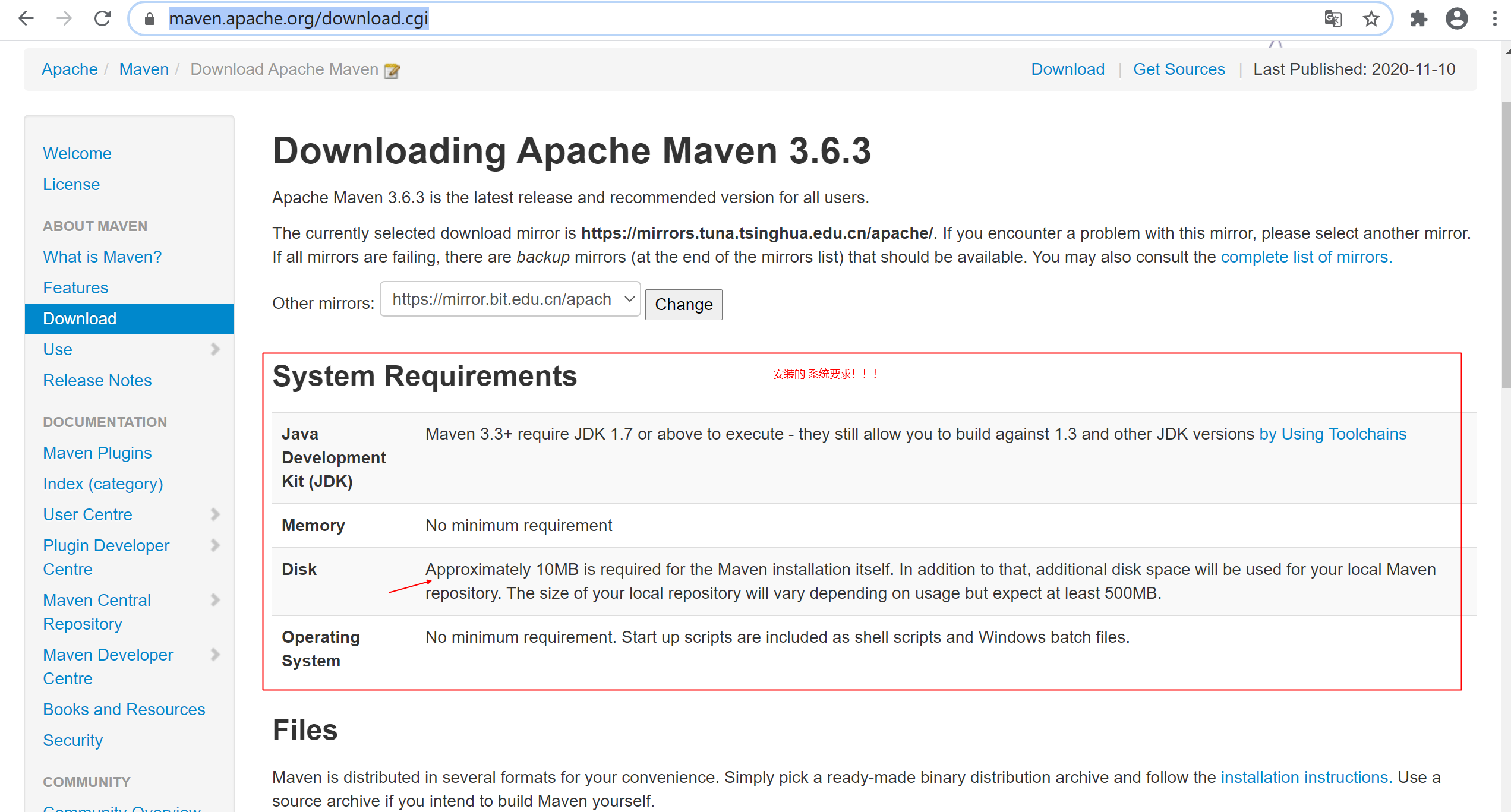Open Release Notes in sidebar
This screenshot has height=812, width=1511.
pos(97,380)
